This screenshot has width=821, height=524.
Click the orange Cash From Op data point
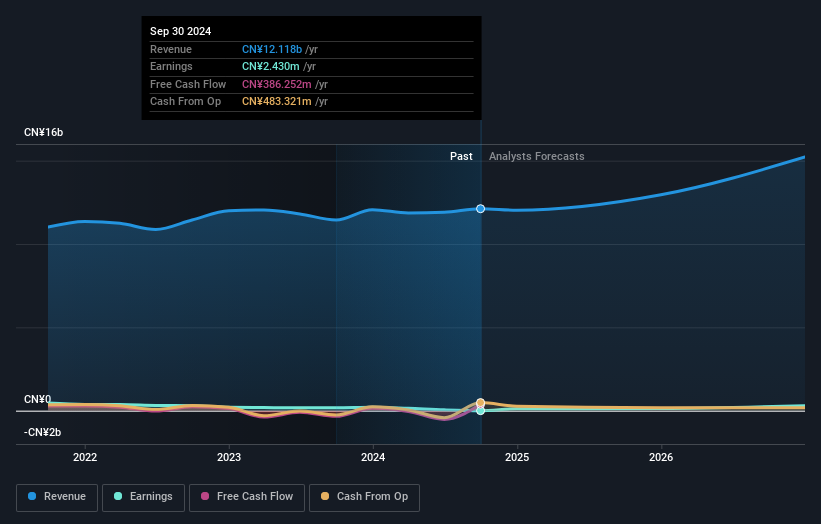click(480, 403)
